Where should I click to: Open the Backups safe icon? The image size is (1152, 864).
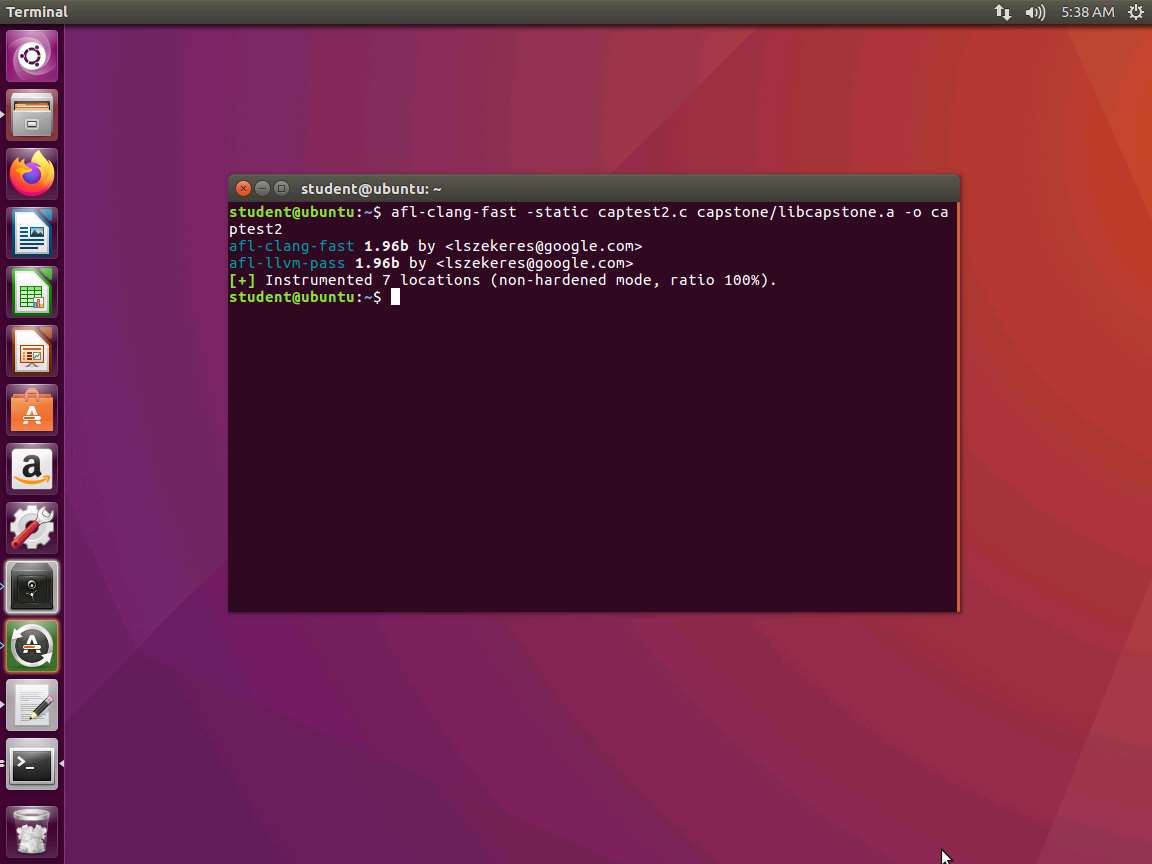tap(32, 587)
